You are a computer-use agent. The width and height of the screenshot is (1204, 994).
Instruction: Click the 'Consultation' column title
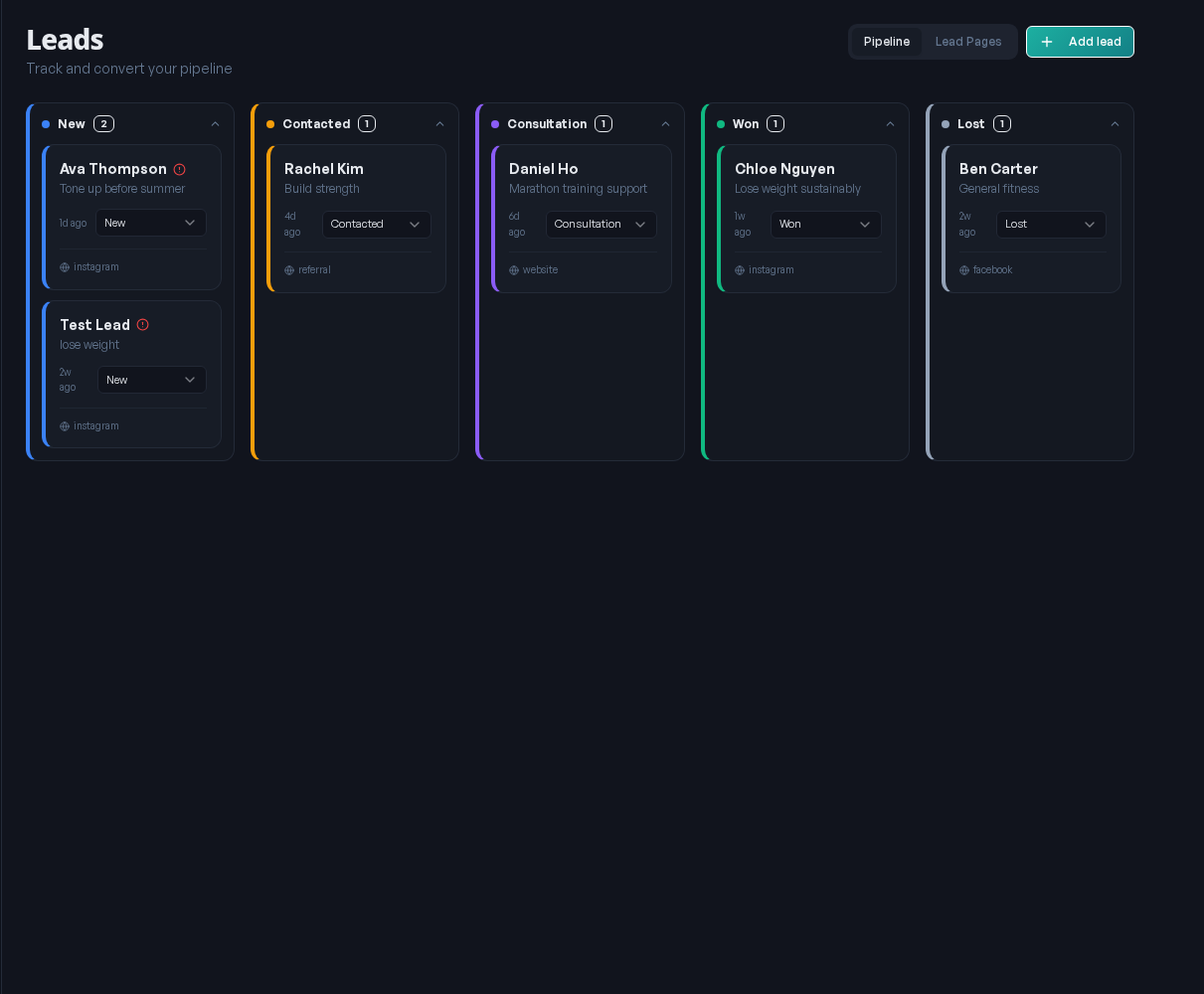547,124
